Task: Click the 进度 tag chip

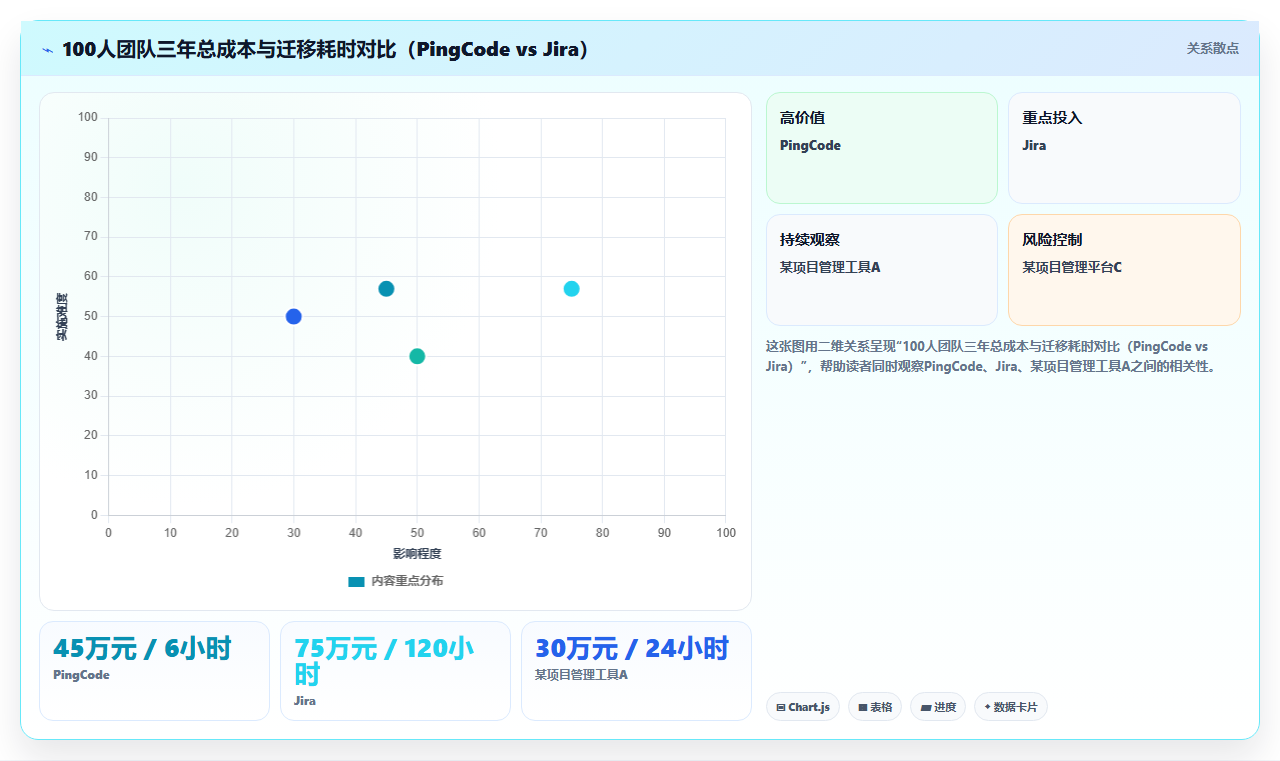Action: (938, 707)
